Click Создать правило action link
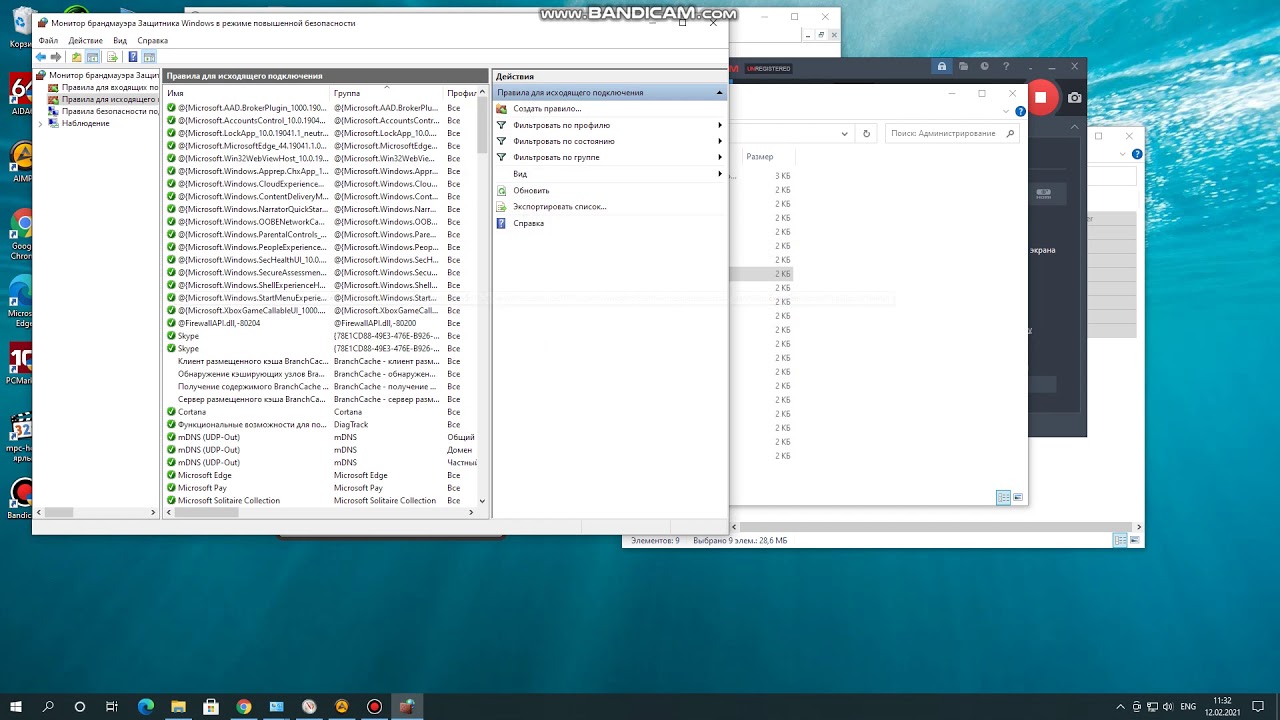 point(547,108)
